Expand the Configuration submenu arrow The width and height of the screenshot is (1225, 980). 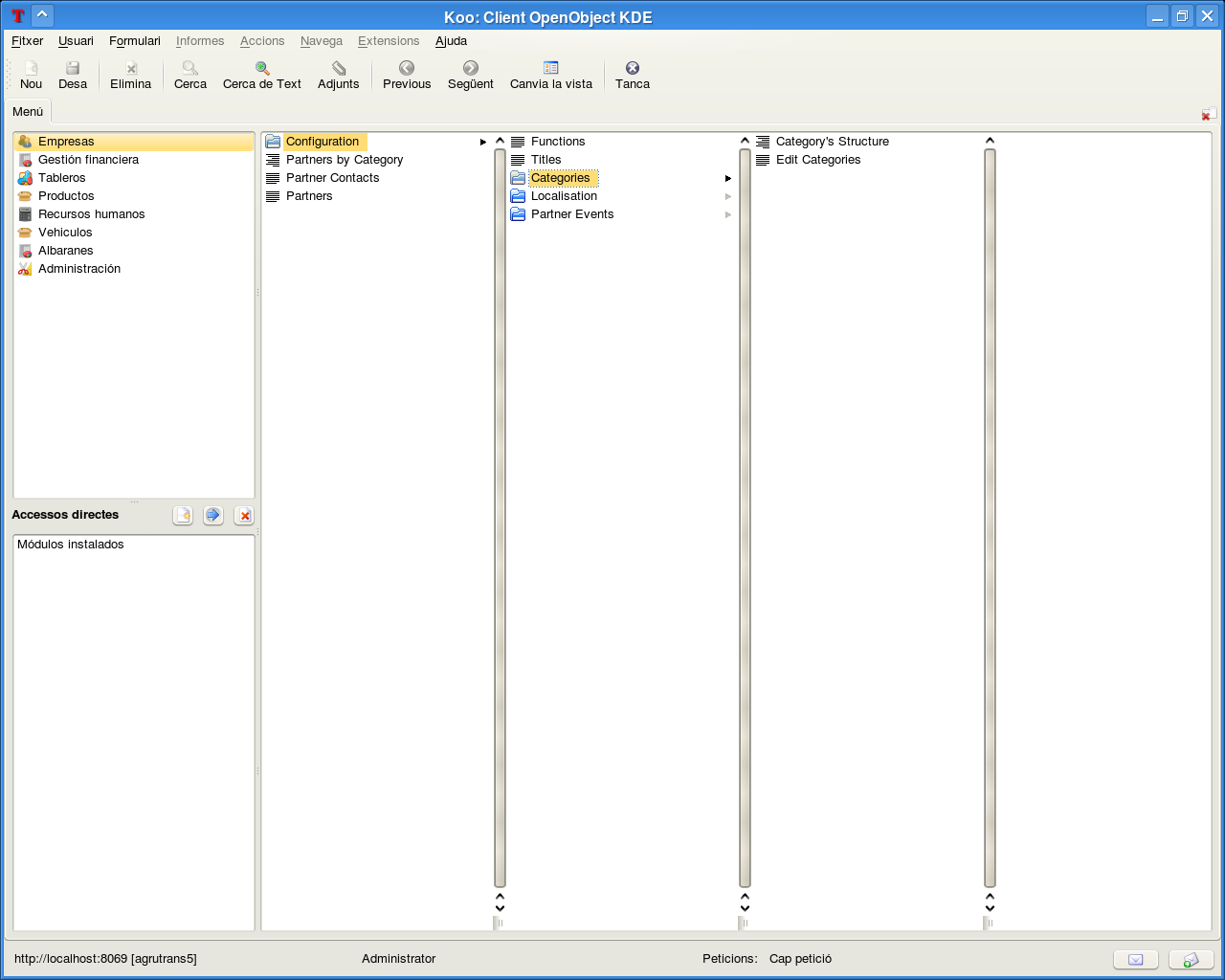pyautogui.click(x=483, y=142)
